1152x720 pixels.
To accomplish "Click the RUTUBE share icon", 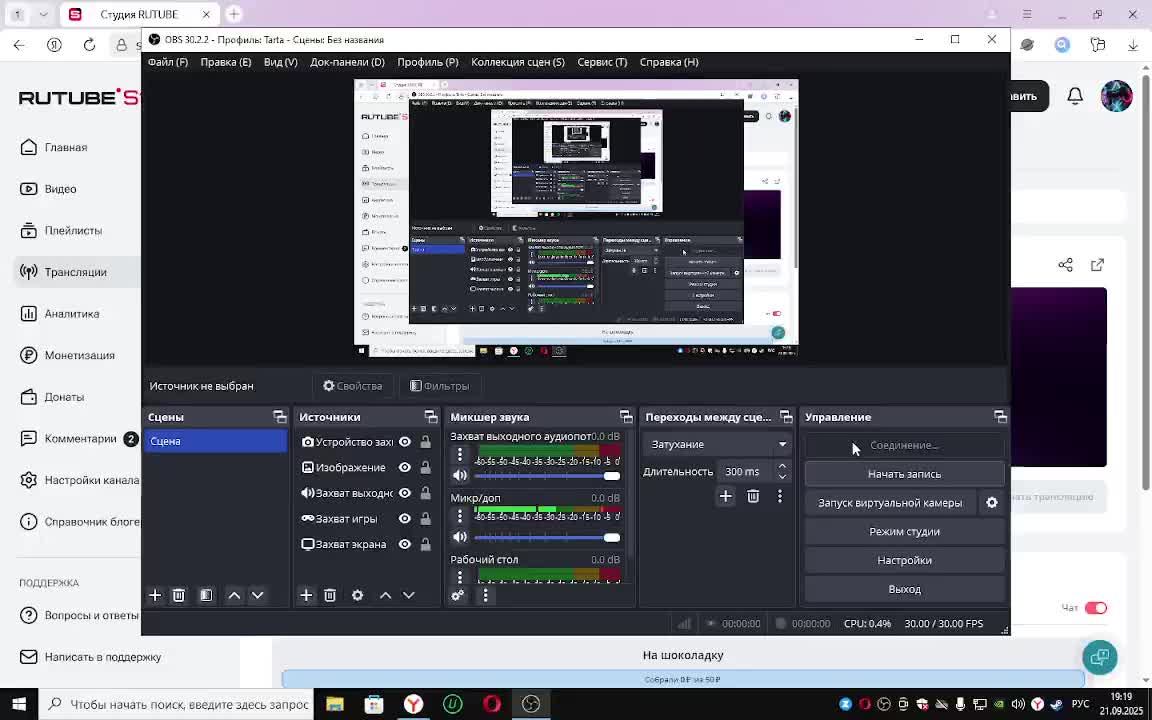I will [1065, 264].
